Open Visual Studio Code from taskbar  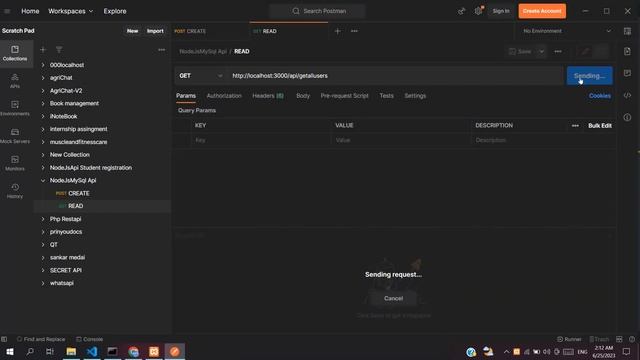92,351
